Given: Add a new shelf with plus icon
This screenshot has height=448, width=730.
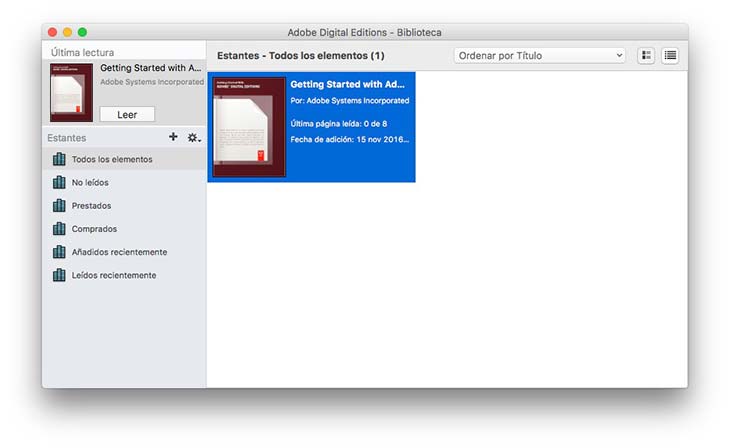Looking at the screenshot, I should tap(173, 136).
